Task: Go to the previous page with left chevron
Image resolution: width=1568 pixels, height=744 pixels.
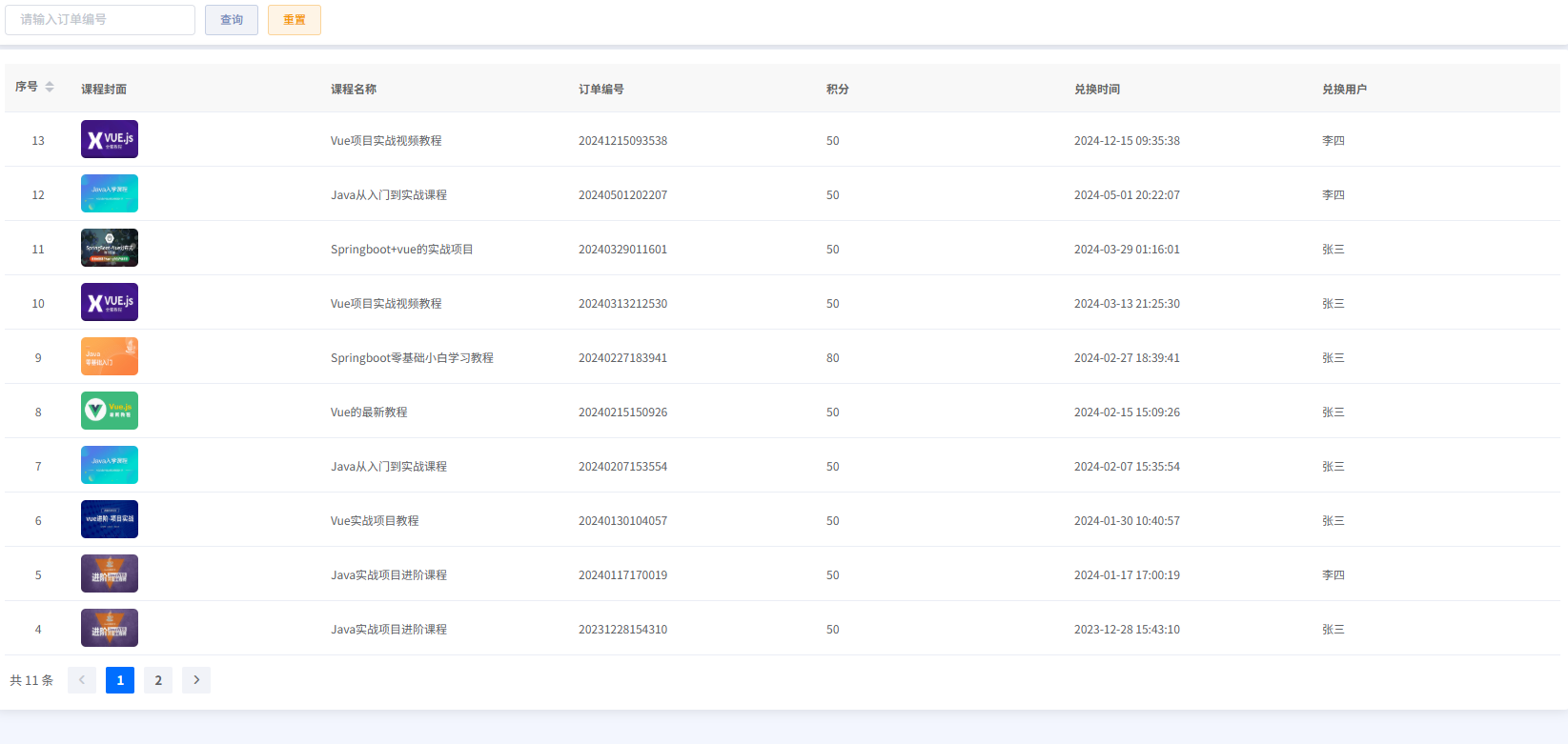Action: (82, 680)
